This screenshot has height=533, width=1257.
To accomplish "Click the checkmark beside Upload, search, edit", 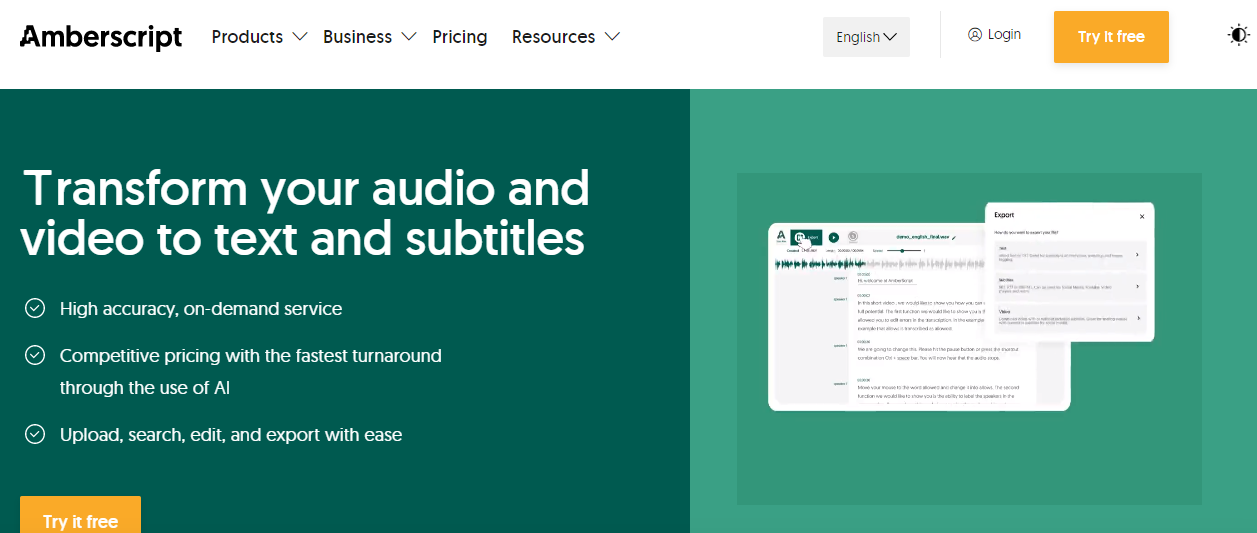I will (35, 434).
